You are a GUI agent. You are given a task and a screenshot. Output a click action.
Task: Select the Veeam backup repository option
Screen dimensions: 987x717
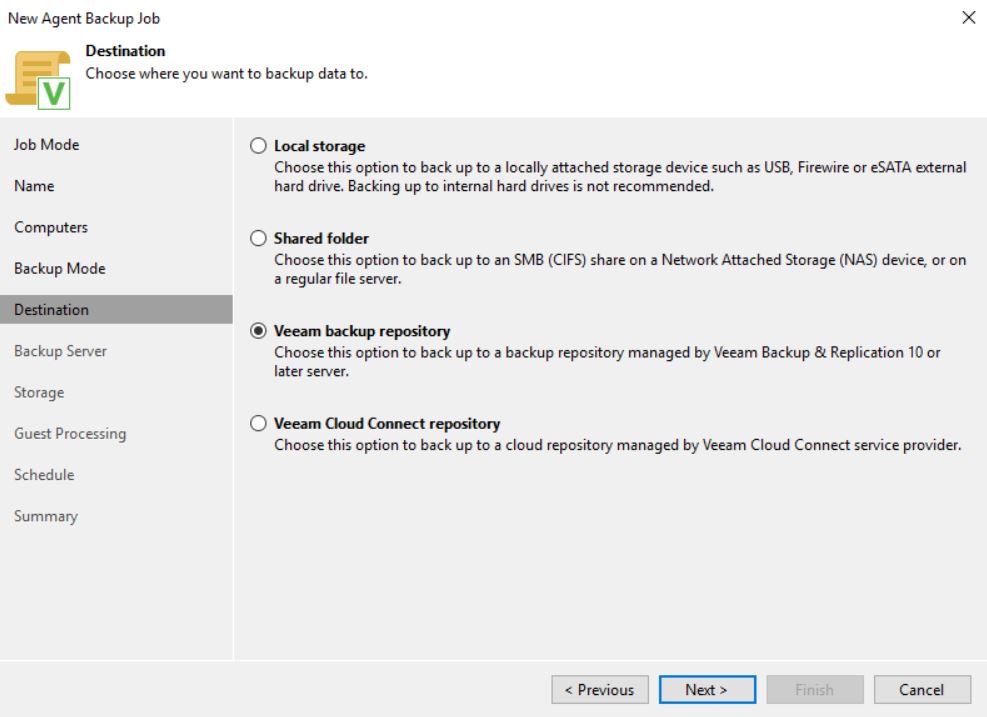tap(258, 331)
